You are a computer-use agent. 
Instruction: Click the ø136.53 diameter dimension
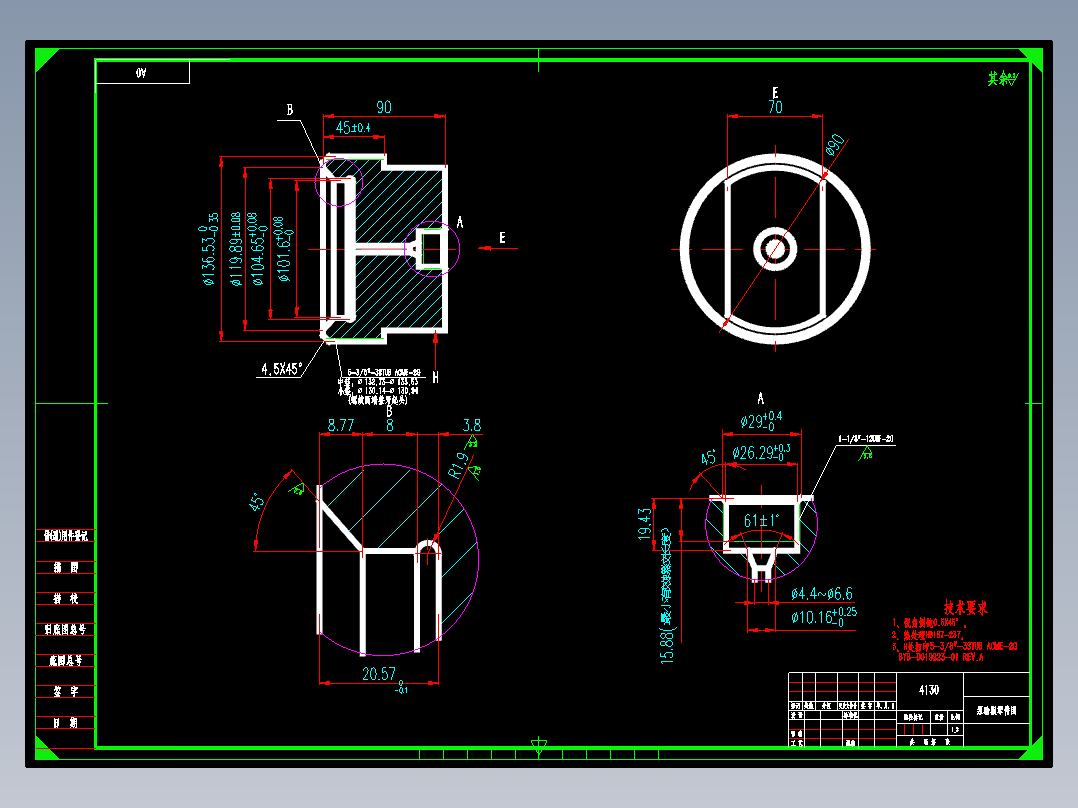click(x=210, y=249)
